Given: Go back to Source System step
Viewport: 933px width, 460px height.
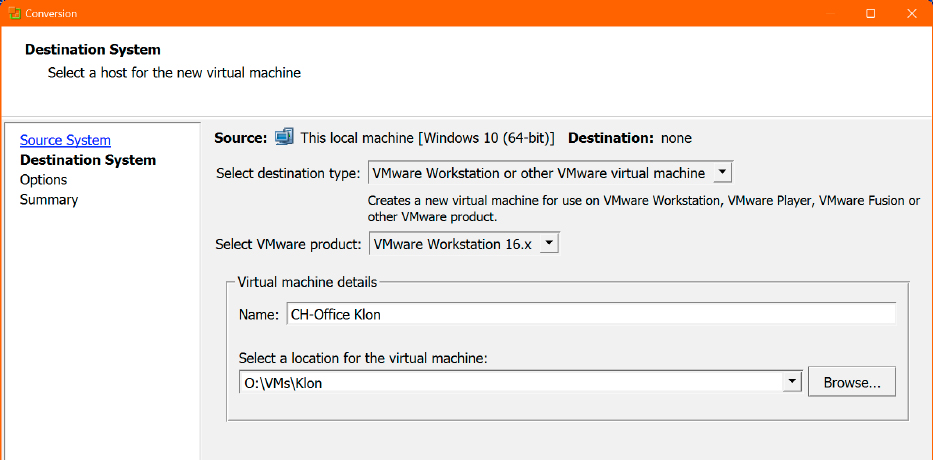Looking at the screenshot, I should click(65, 140).
